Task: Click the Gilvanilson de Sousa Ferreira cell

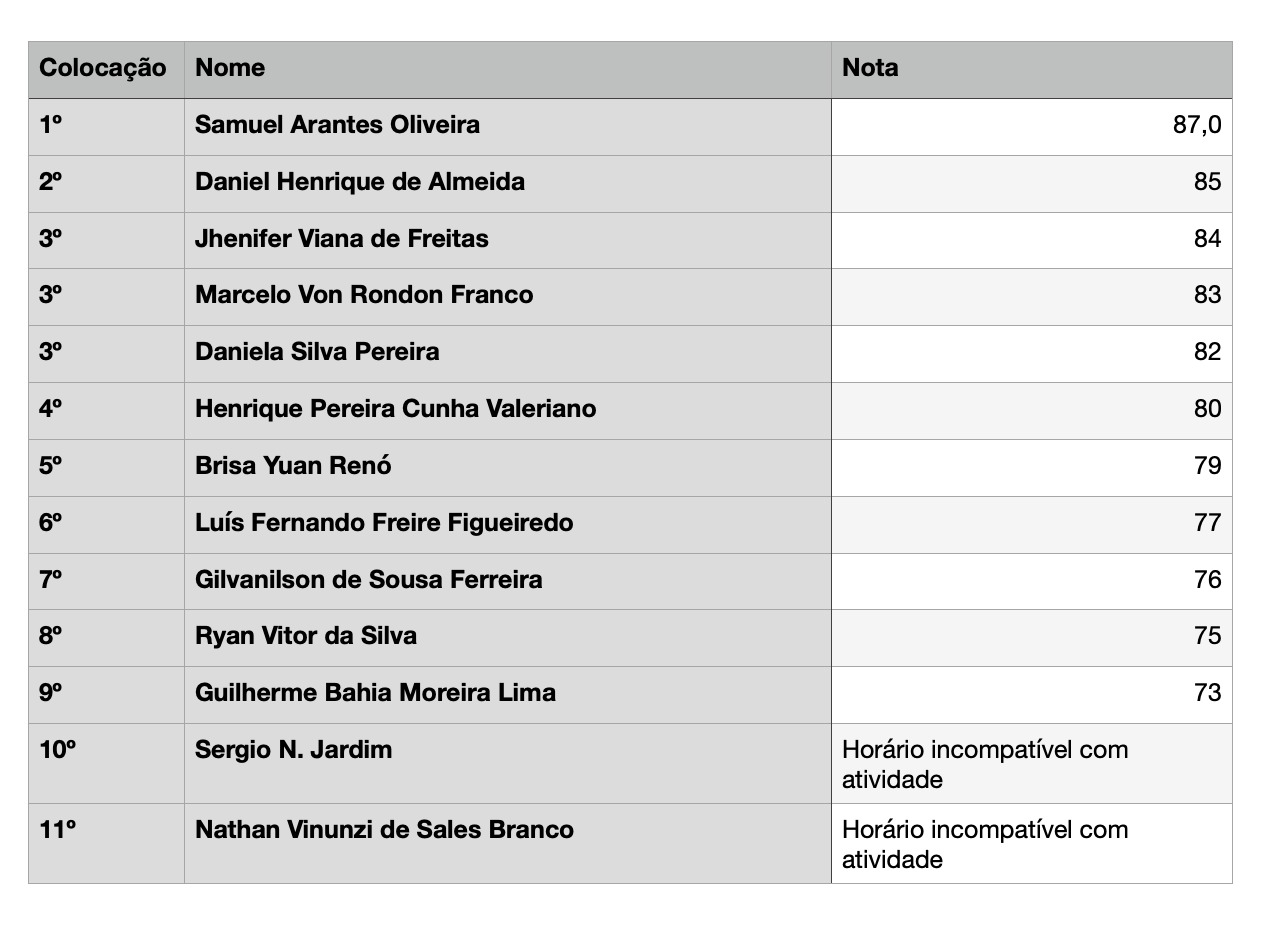Action: pos(368,580)
